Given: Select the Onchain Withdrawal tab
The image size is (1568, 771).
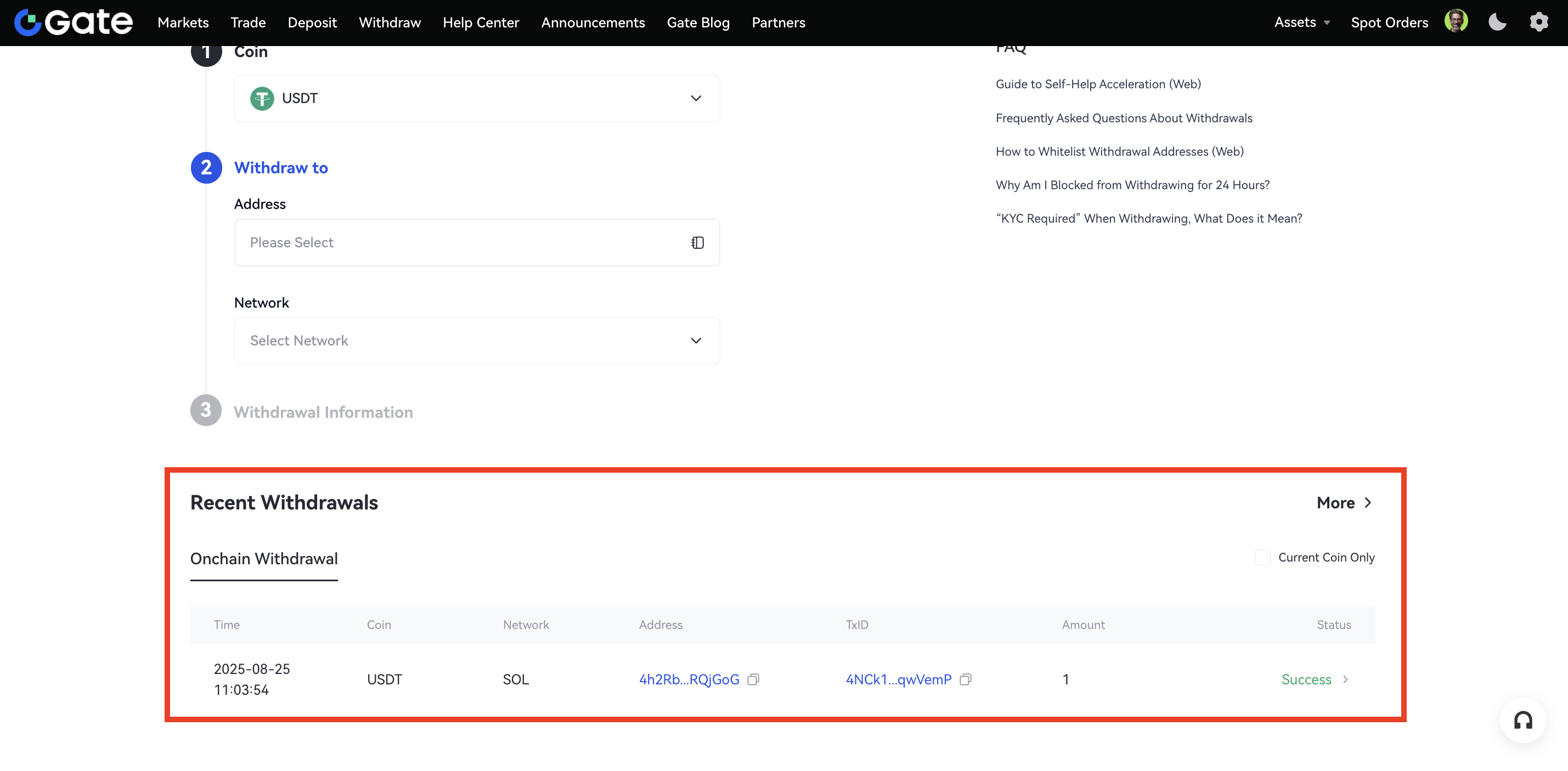Looking at the screenshot, I should (263, 559).
